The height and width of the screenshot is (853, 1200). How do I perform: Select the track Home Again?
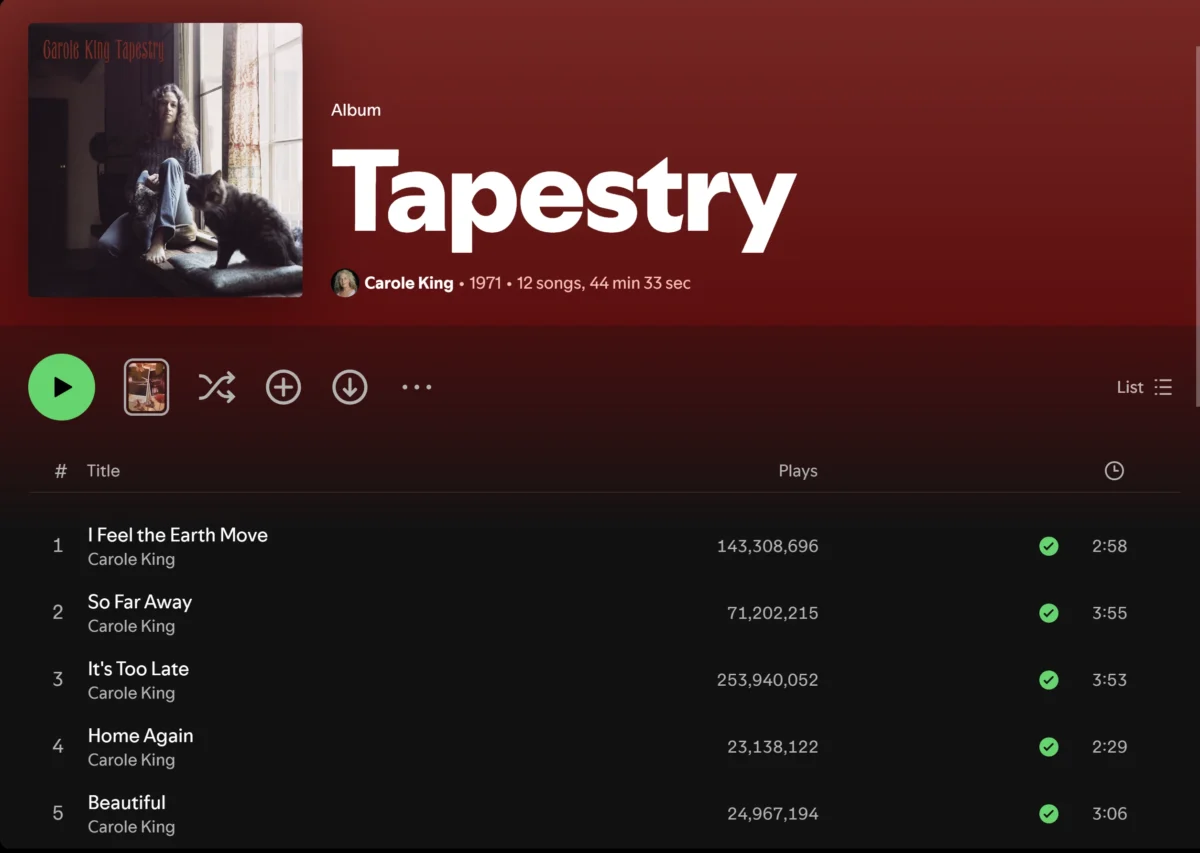[141, 736]
